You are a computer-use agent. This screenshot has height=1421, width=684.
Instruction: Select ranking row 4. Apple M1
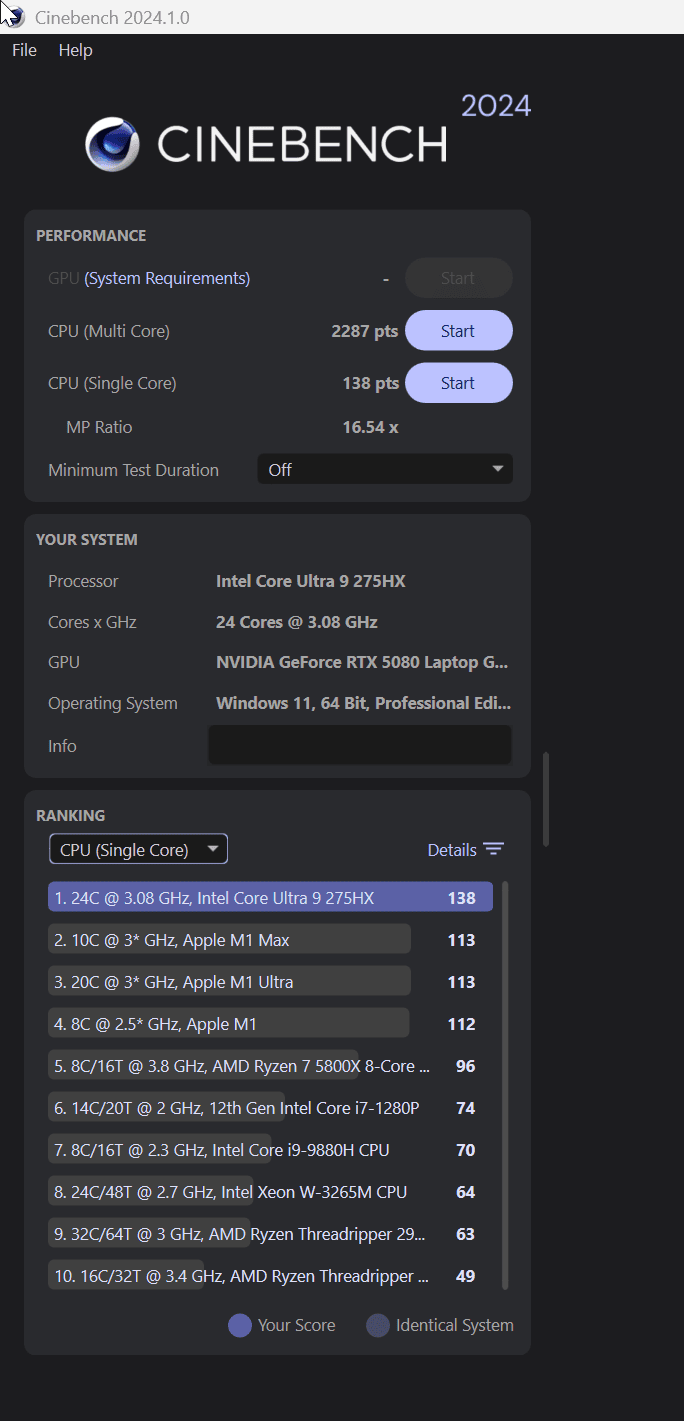270,1023
